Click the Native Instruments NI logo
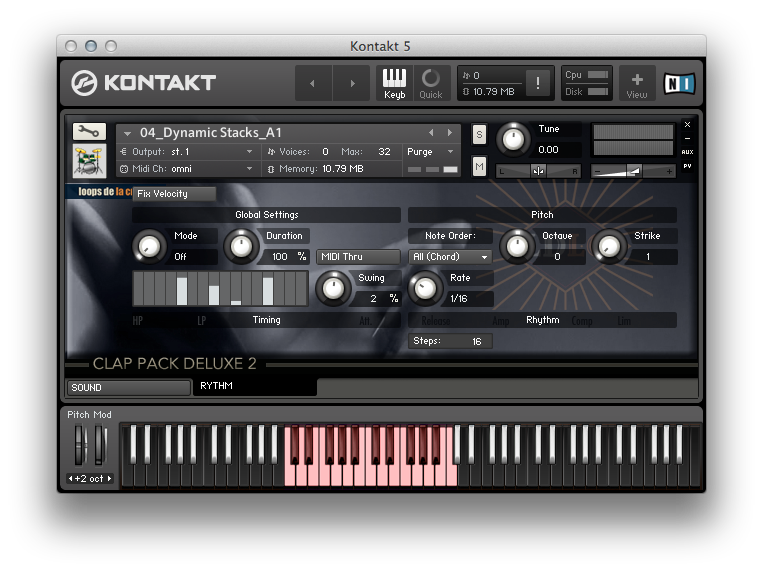This screenshot has width=763, height=572. [x=679, y=84]
